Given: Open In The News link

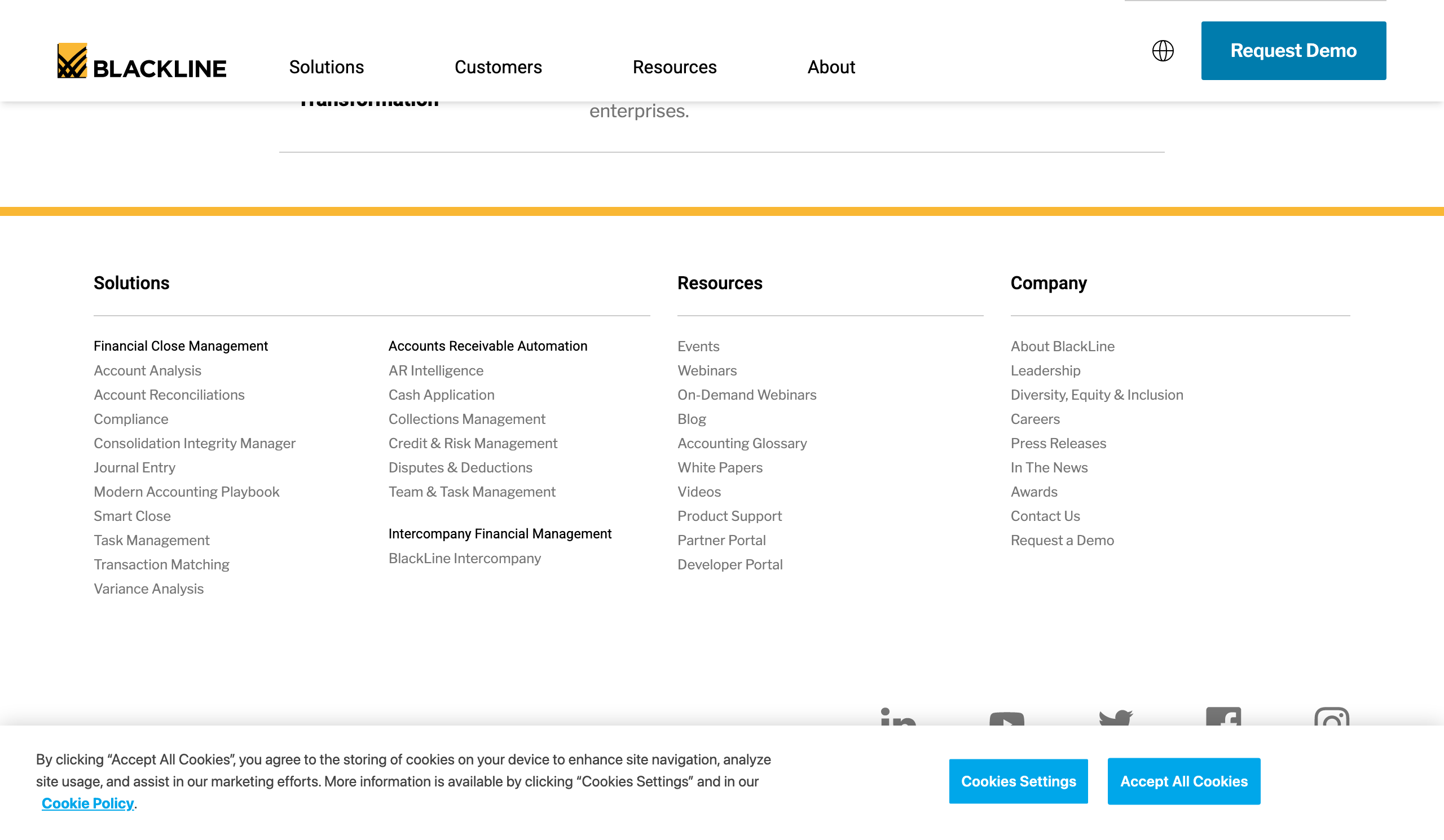Looking at the screenshot, I should [1049, 467].
